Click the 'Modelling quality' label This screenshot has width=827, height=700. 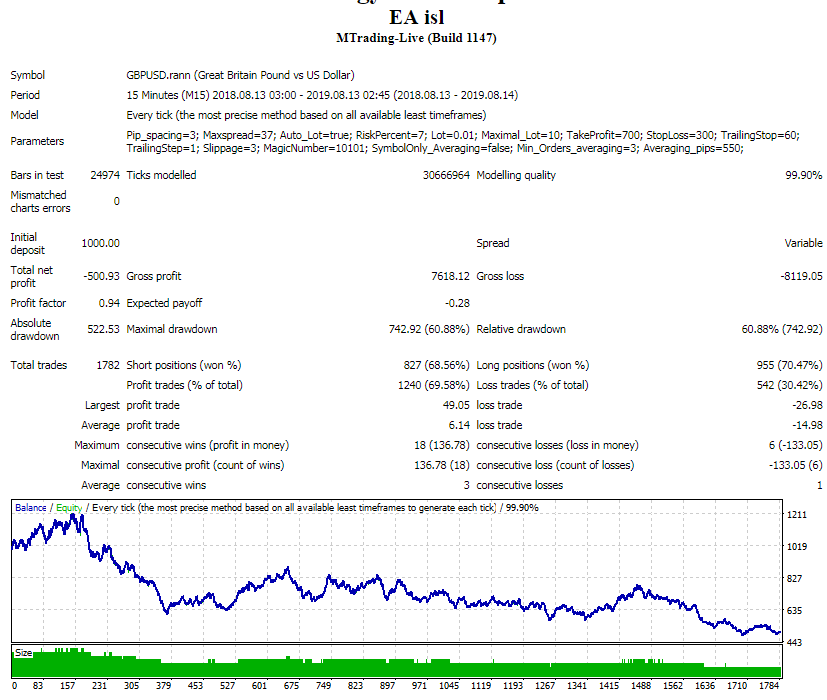[x=516, y=175]
